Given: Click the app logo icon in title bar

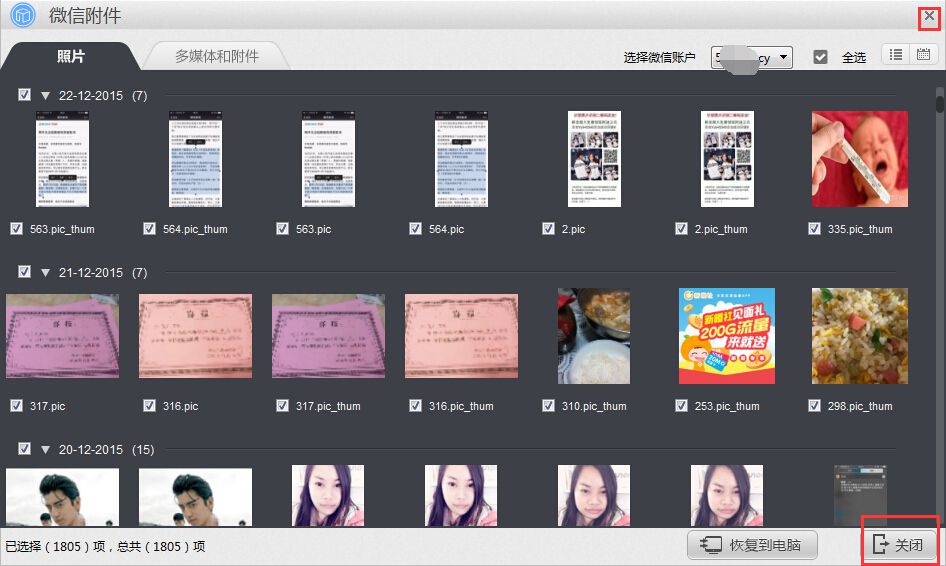Looking at the screenshot, I should pos(22,15).
